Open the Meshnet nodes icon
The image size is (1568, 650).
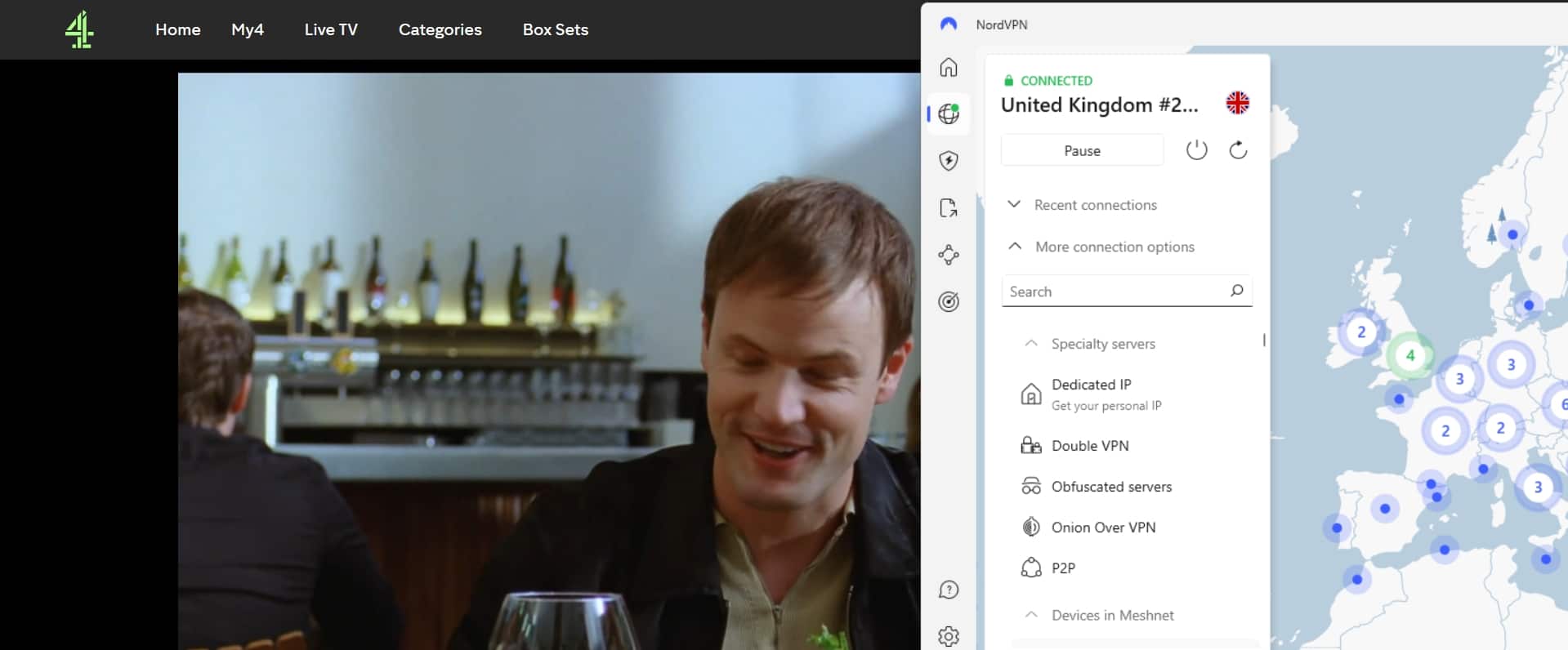[949, 255]
